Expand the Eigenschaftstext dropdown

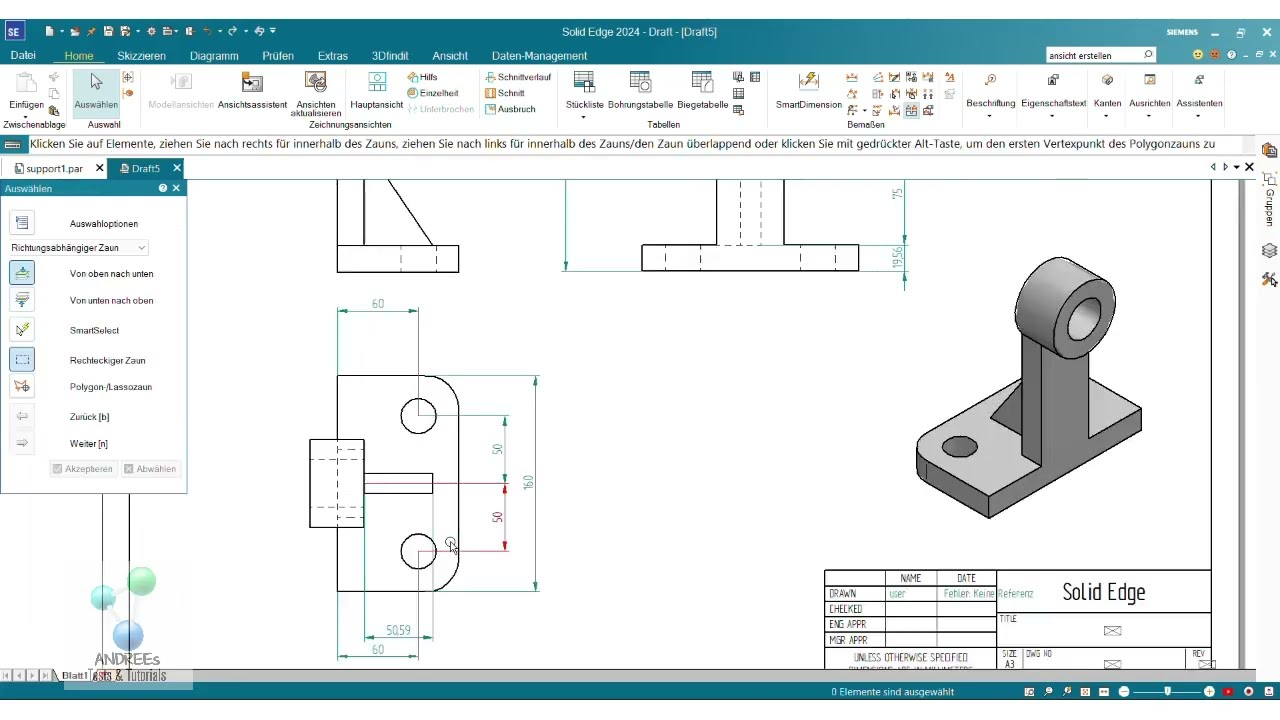pyautogui.click(x=1053, y=115)
